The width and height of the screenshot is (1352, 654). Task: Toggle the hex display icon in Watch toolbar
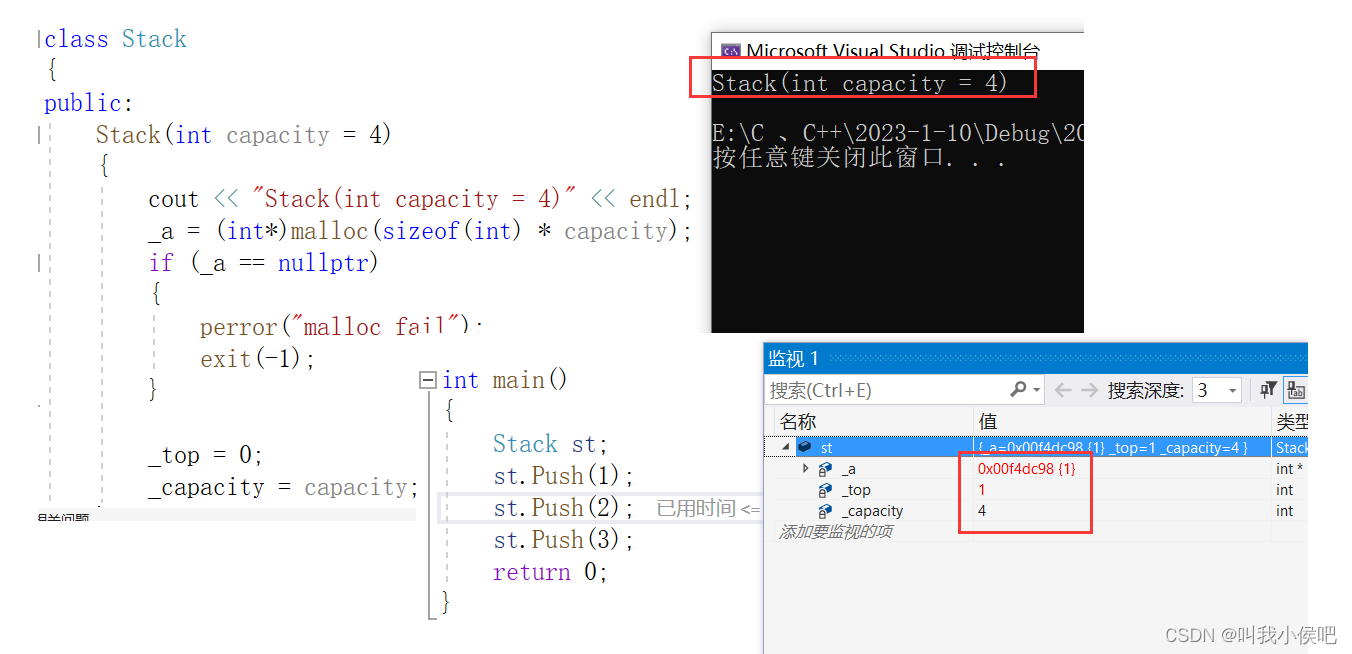click(x=1296, y=390)
